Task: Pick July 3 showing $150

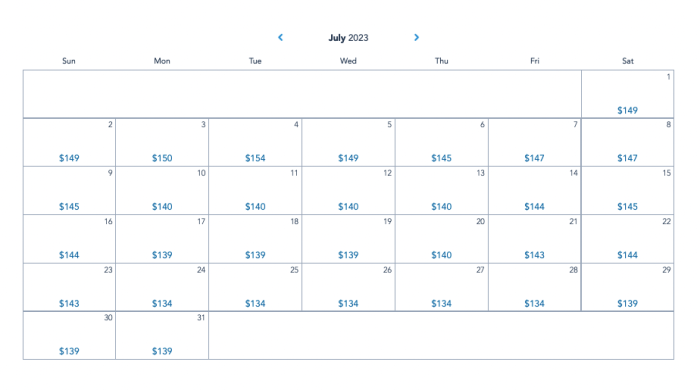Action: [162, 142]
